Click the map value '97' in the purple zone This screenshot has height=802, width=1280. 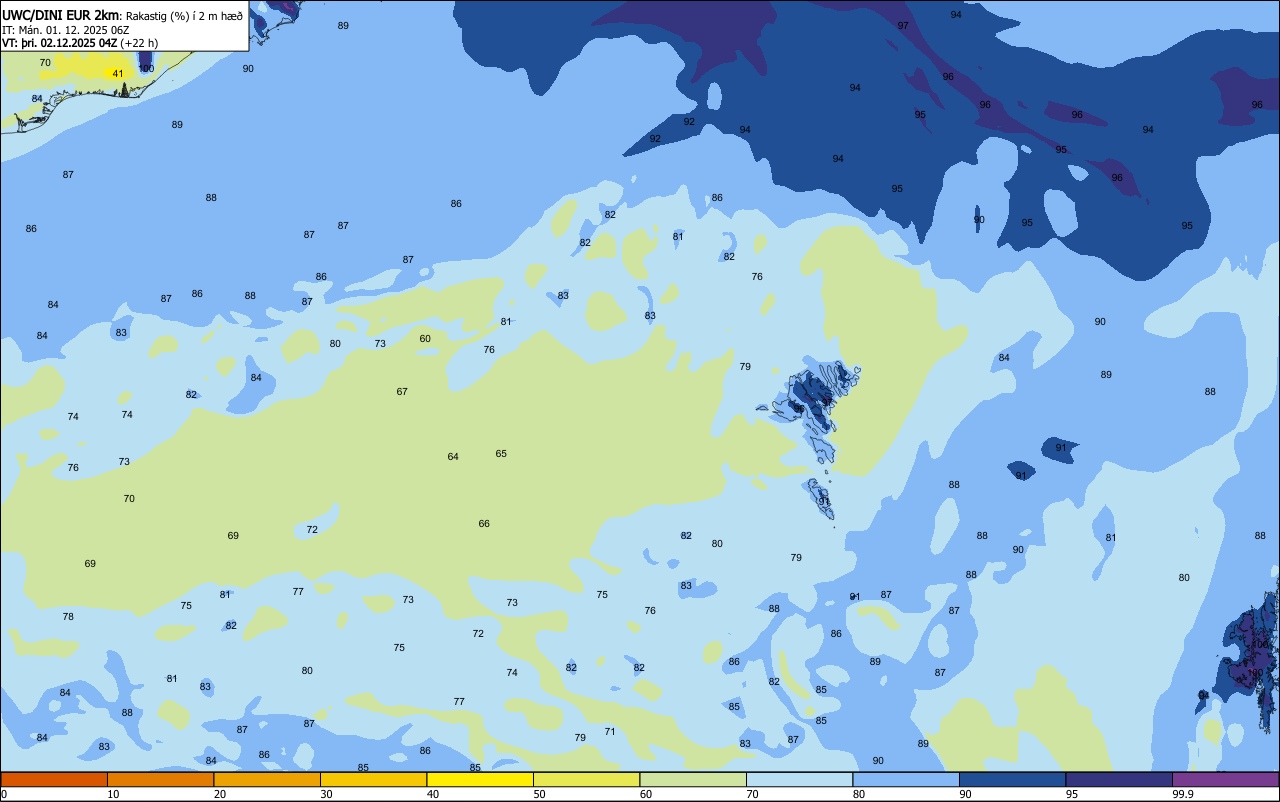(903, 25)
